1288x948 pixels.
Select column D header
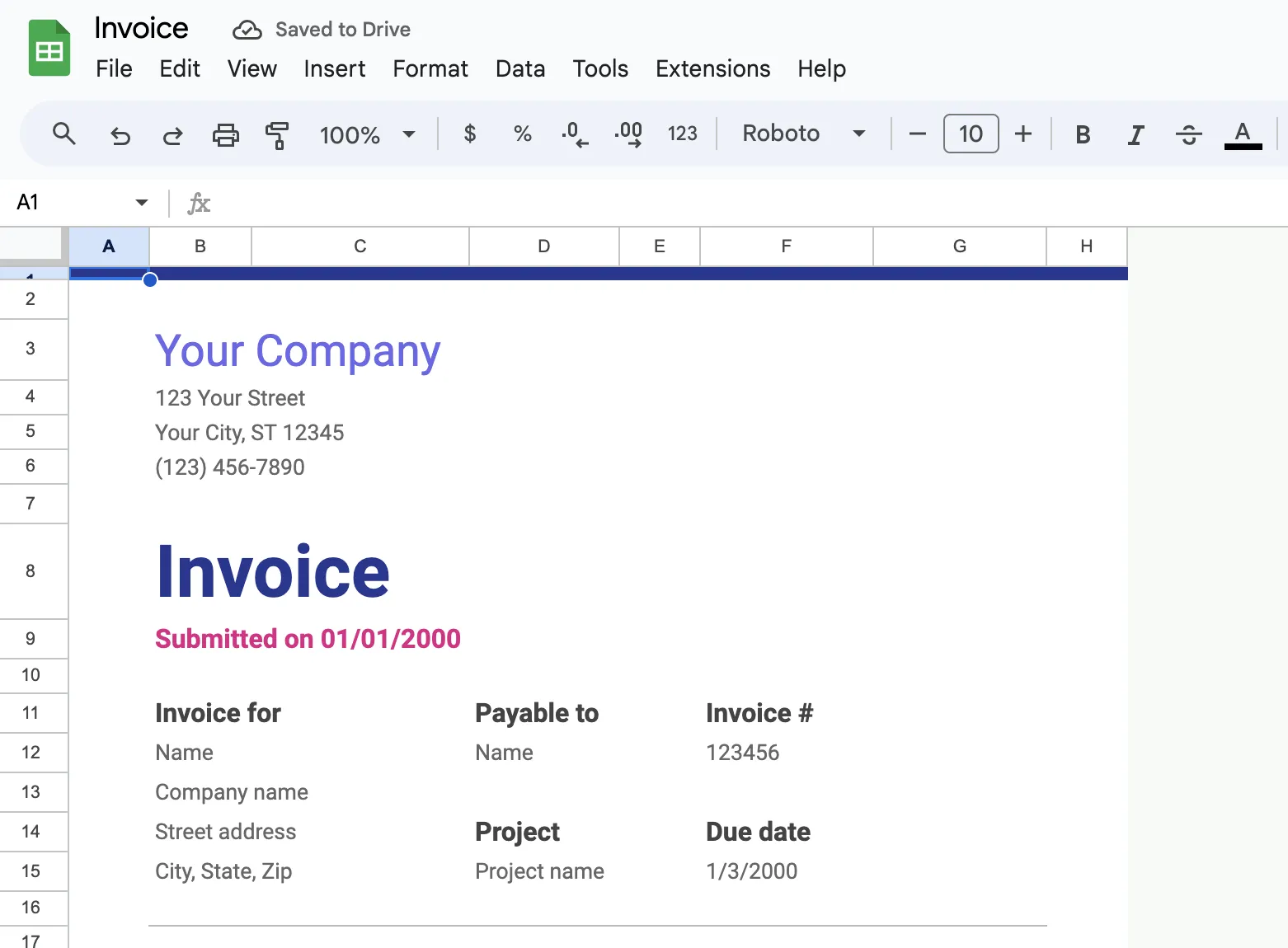click(544, 246)
